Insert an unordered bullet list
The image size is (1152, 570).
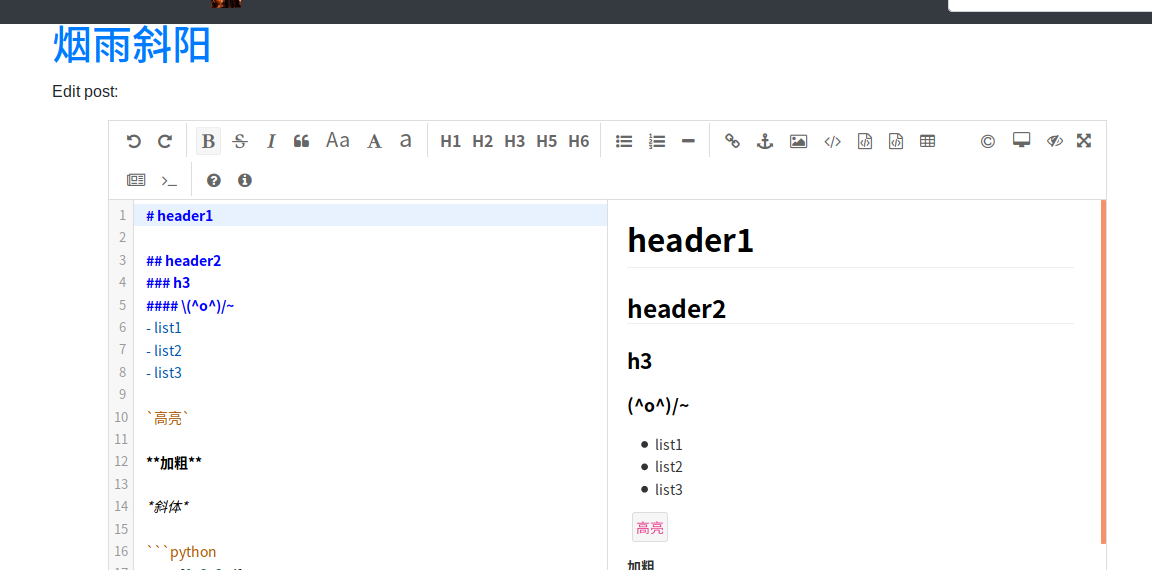(x=624, y=141)
